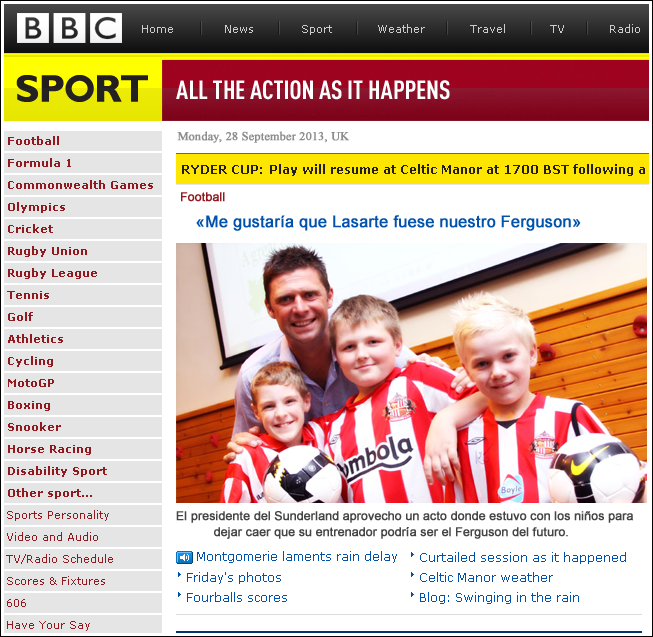The image size is (653, 637).
Task: Click the Sunderland kids photo thumbnail
Action: (x=411, y=373)
